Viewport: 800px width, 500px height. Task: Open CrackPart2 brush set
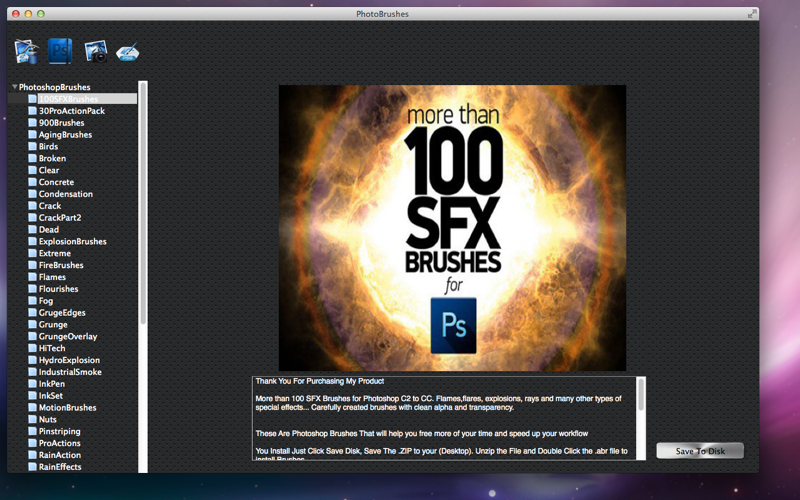pyautogui.click(x=60, y=217)
